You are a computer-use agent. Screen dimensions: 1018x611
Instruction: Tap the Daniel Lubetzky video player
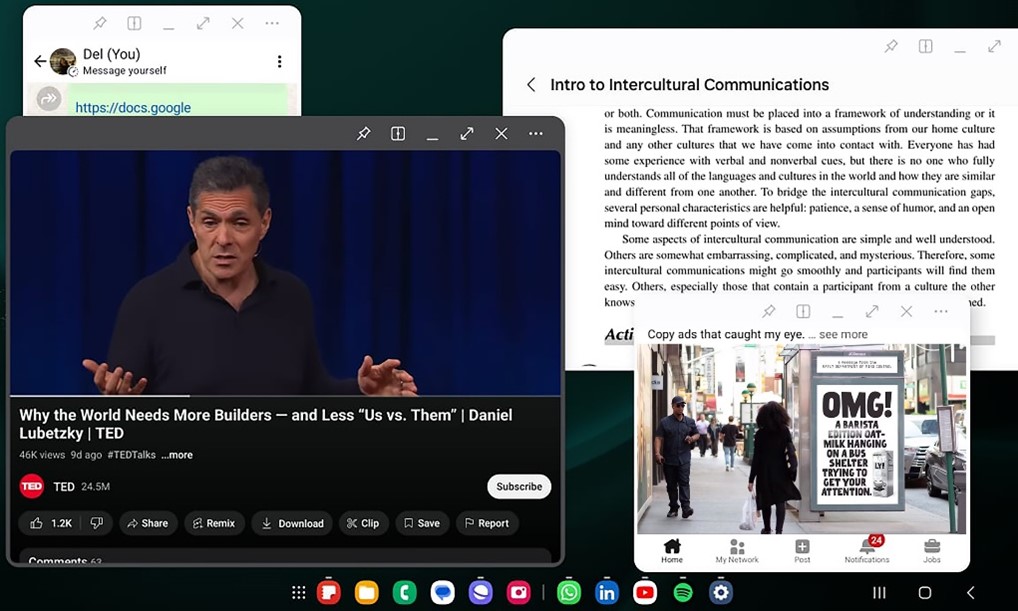[x=285, y=273]
